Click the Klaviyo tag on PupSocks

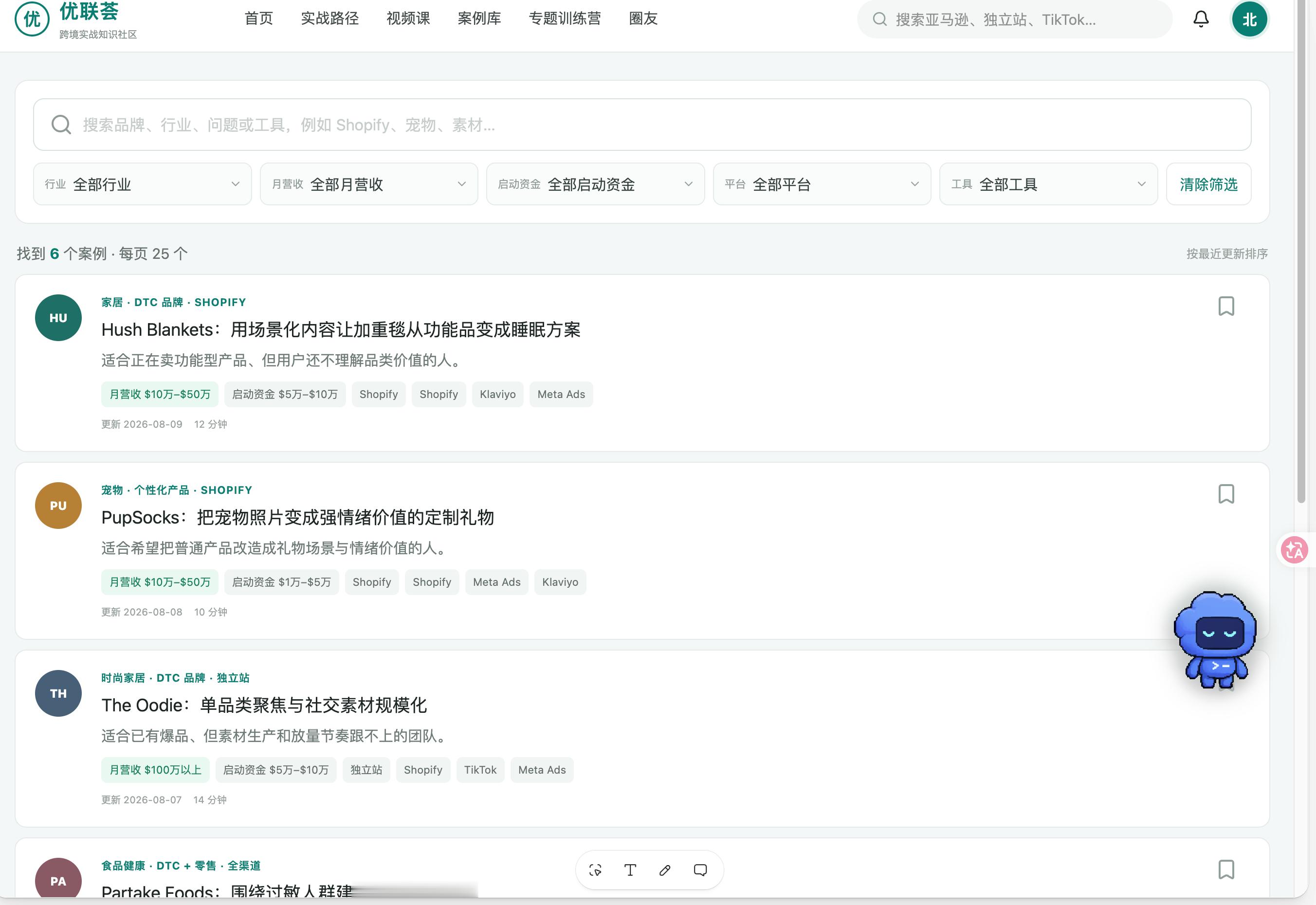(560, 582)
